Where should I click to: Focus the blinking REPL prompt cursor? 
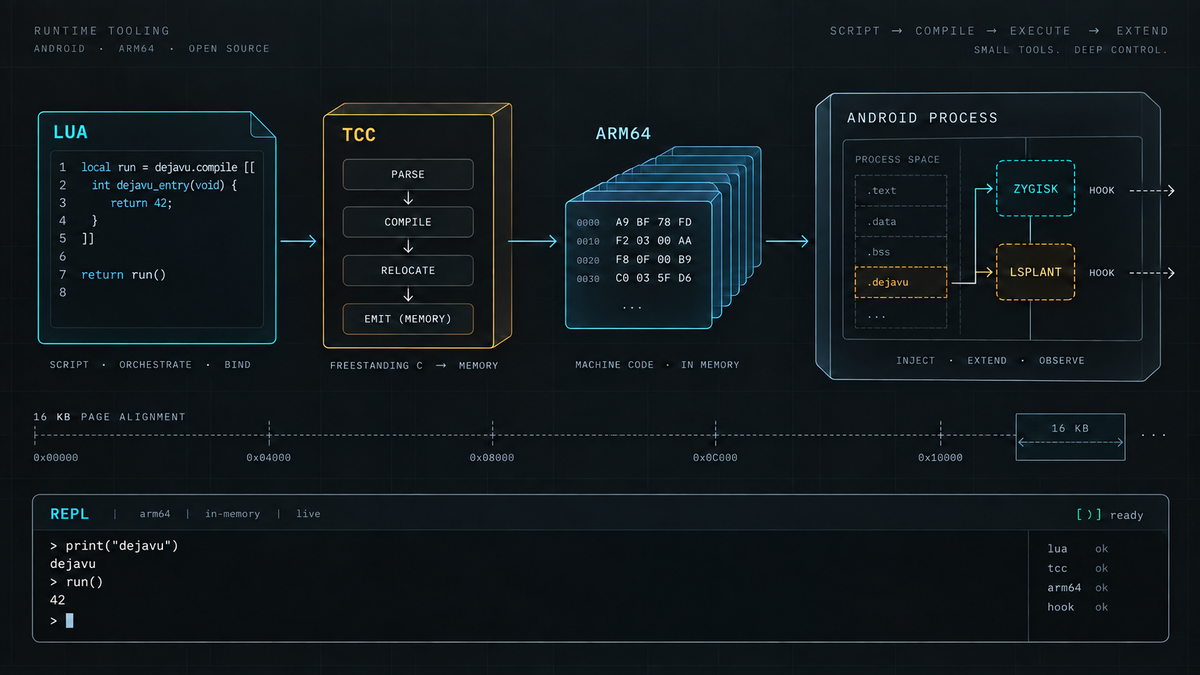tap(70, 621)
